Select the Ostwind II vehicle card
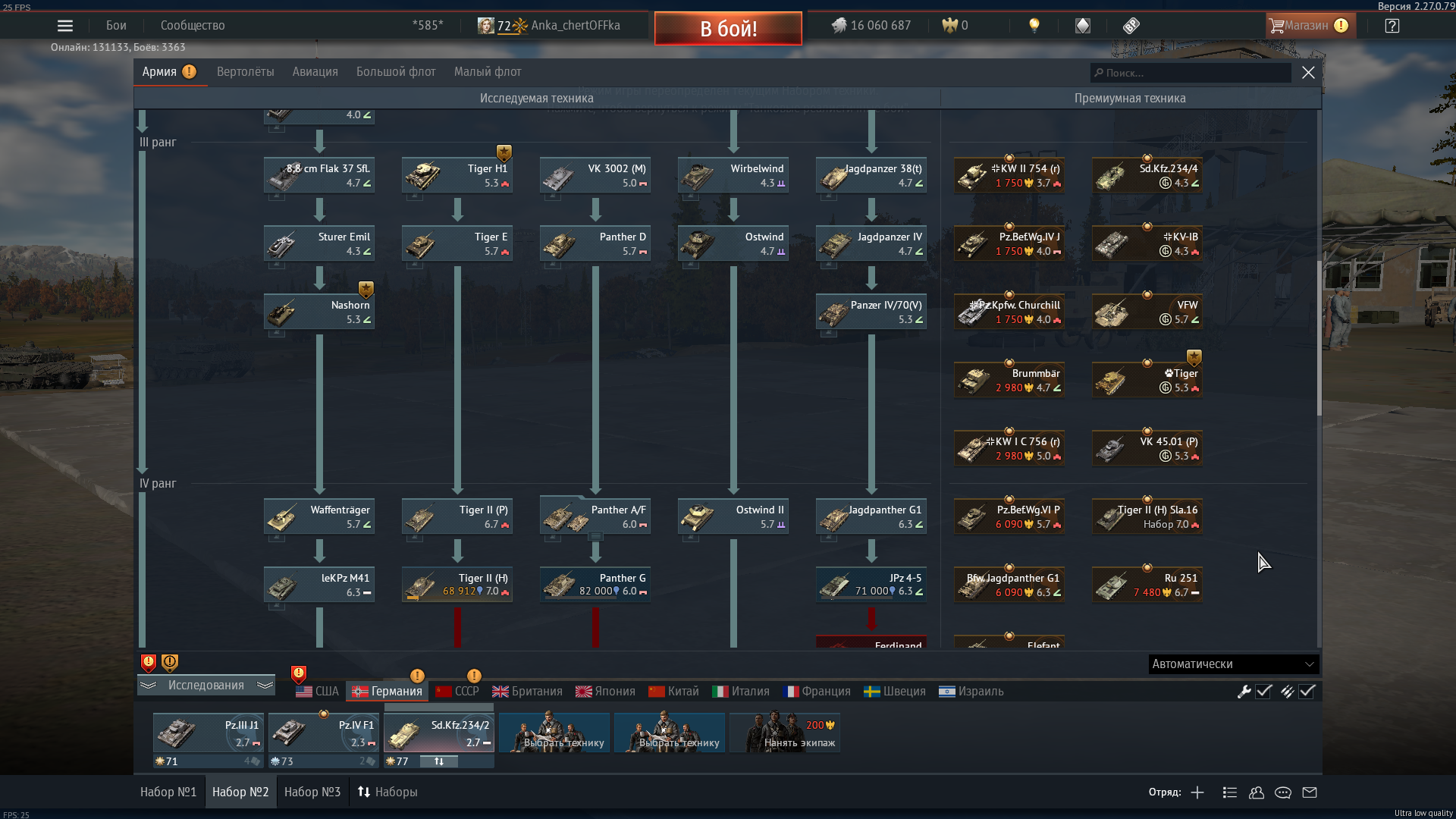 tap(733, 516)
